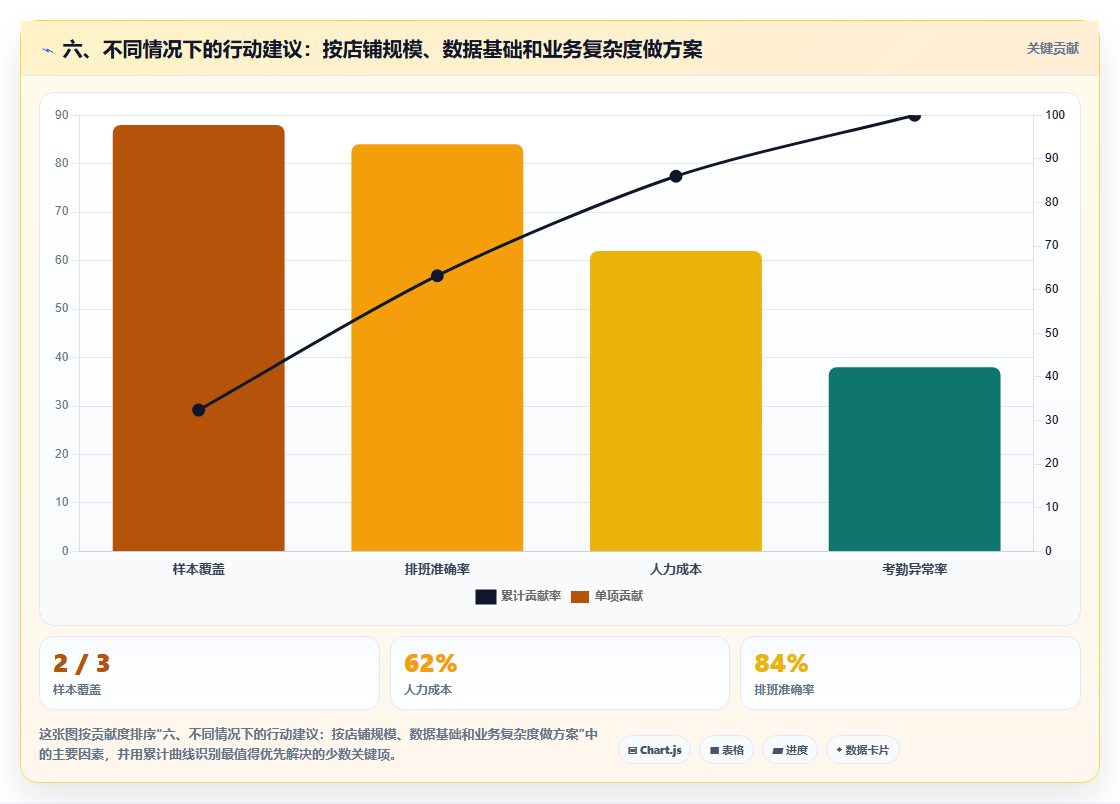
Task: Click the 样本覆盖 x-axis label
Action: pos(199,569)
